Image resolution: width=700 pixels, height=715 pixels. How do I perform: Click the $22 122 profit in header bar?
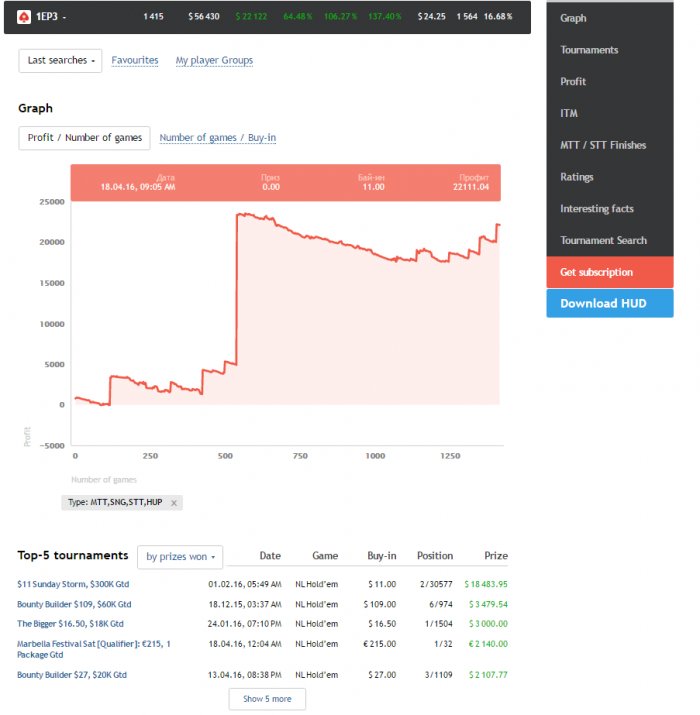251,16
